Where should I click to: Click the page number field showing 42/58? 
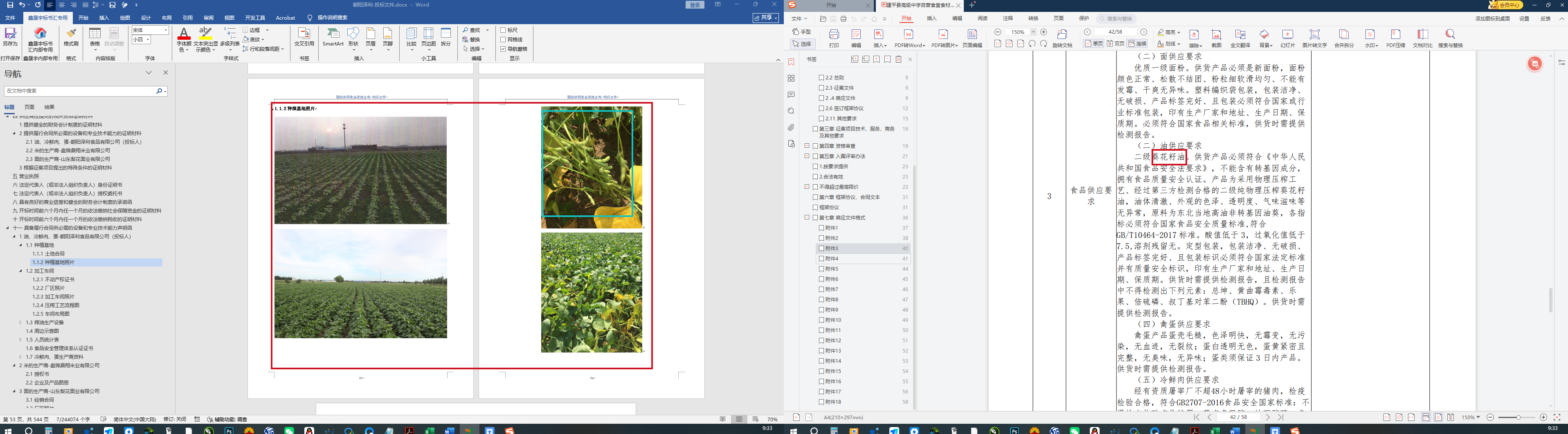click(1115, 32)
